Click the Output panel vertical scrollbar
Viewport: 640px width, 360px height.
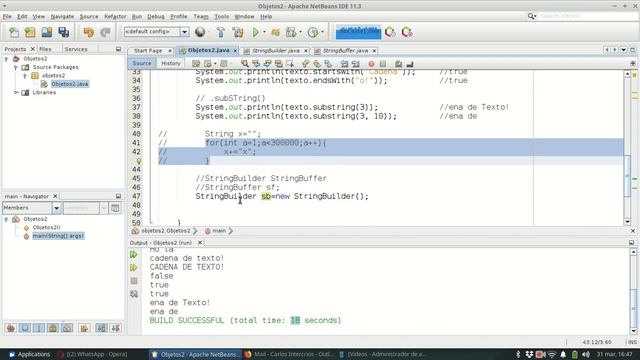coord(633,291)
